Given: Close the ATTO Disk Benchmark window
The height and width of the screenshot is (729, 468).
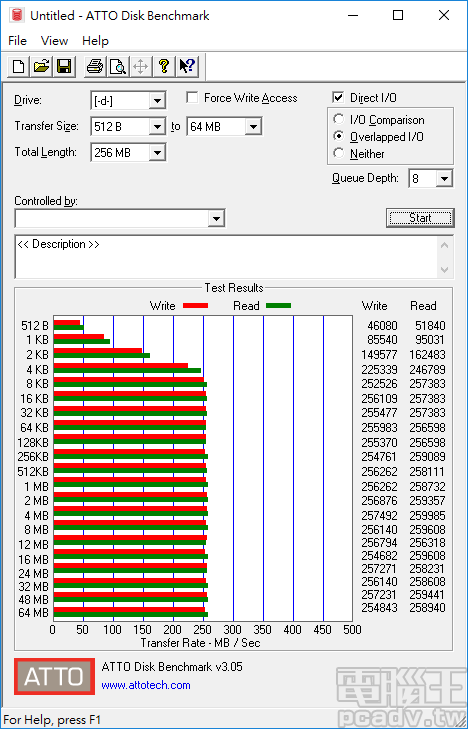Looking at the screenshot, I should coord(444,15).
